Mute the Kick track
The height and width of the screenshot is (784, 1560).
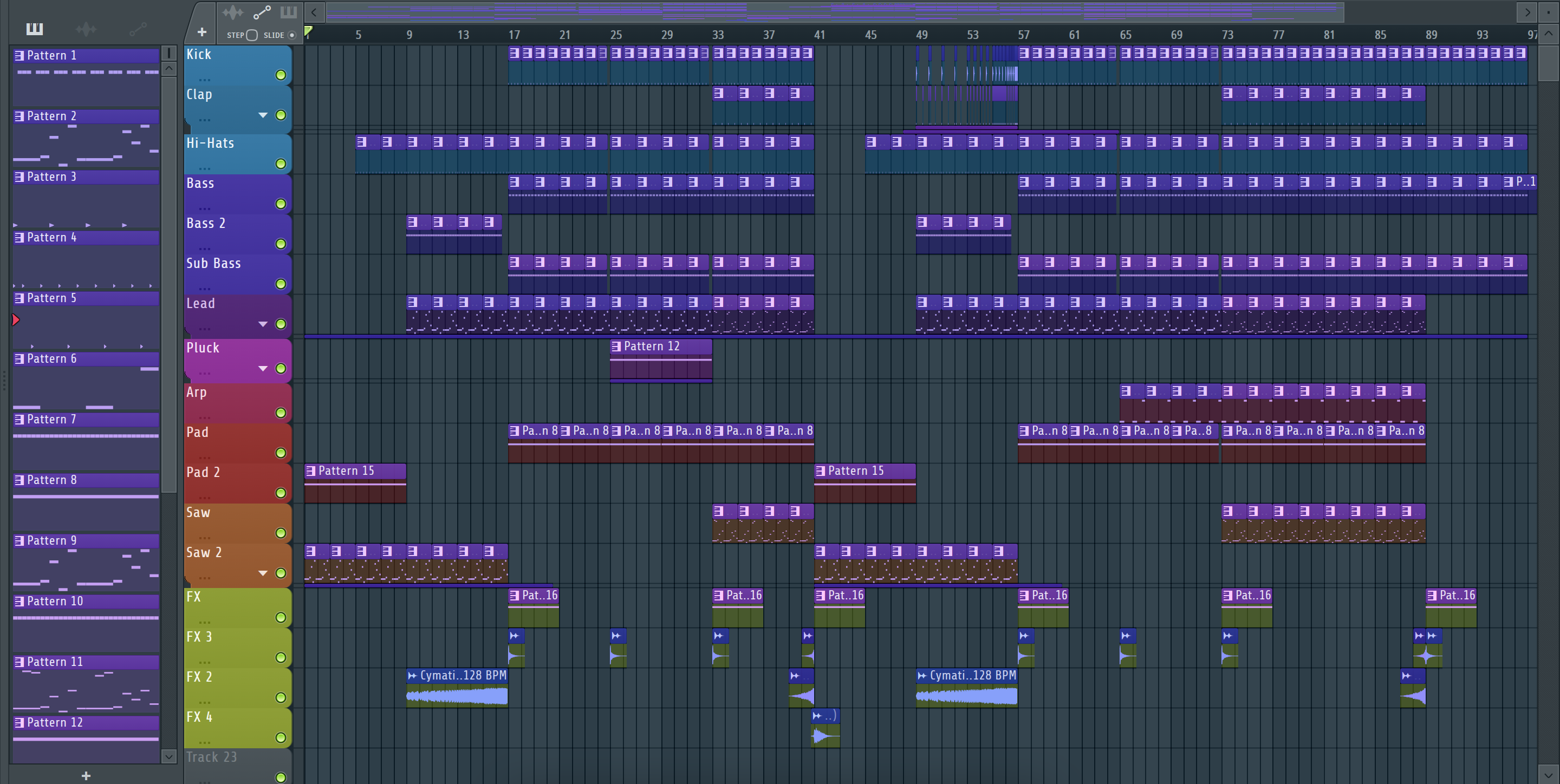[x=281, y=75]
